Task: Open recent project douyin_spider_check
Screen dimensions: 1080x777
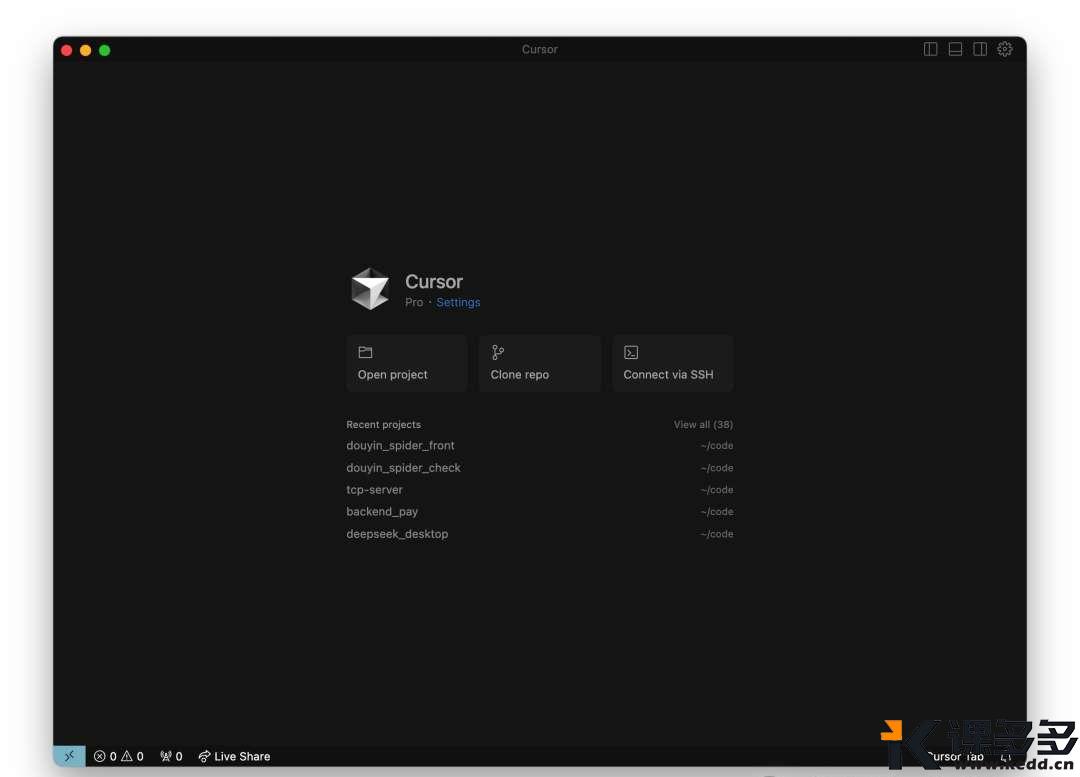Action: click(403, 468)
